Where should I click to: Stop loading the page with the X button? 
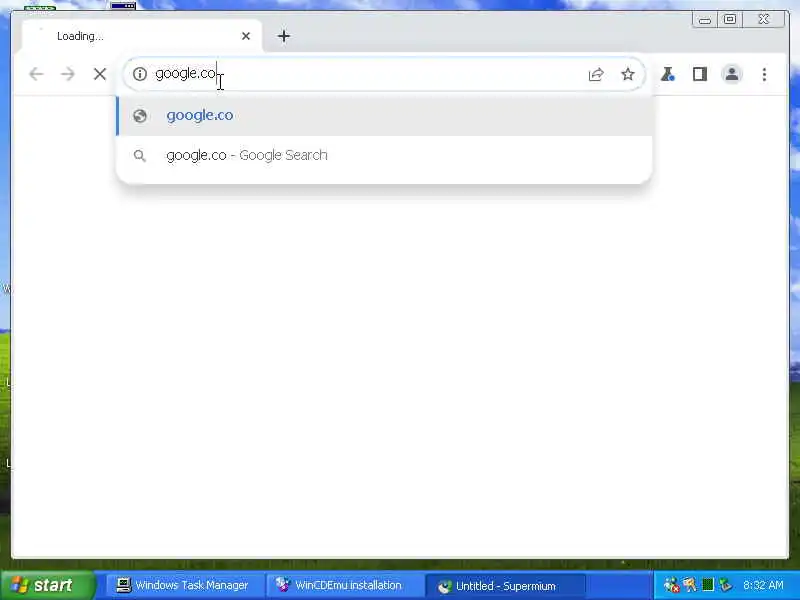coord(99,74)
